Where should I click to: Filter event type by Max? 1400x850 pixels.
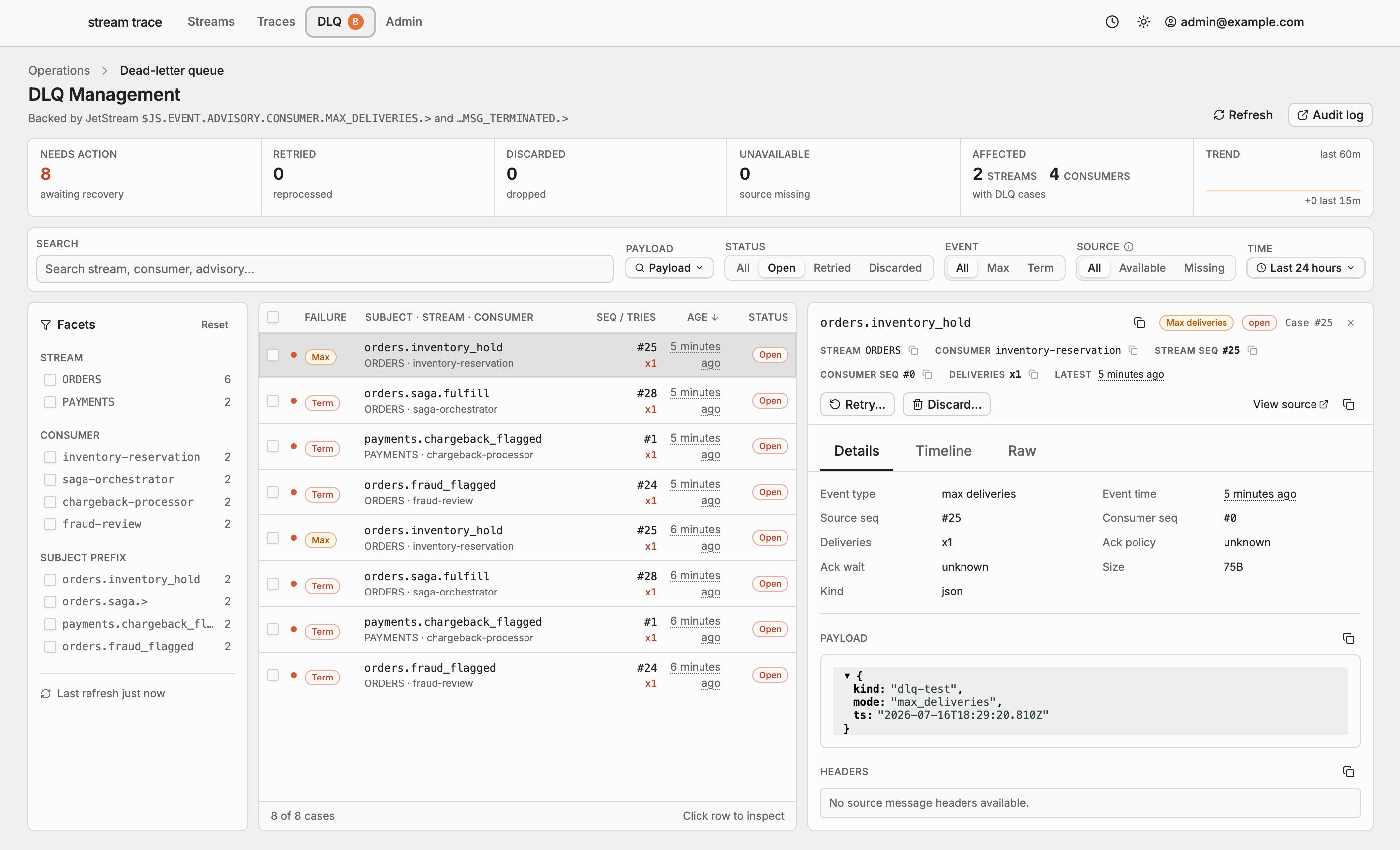point(998,268)
